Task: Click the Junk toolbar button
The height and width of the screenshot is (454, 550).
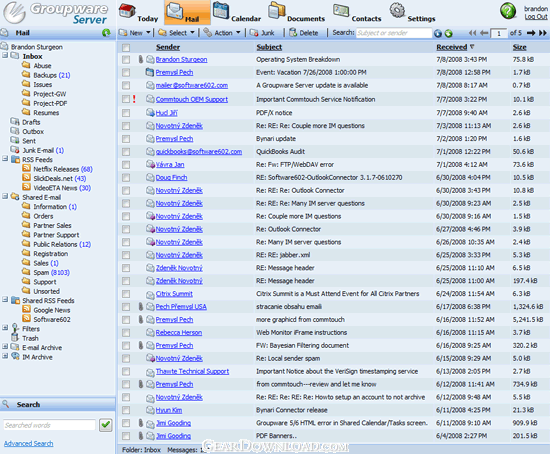Action: [262, 33]
